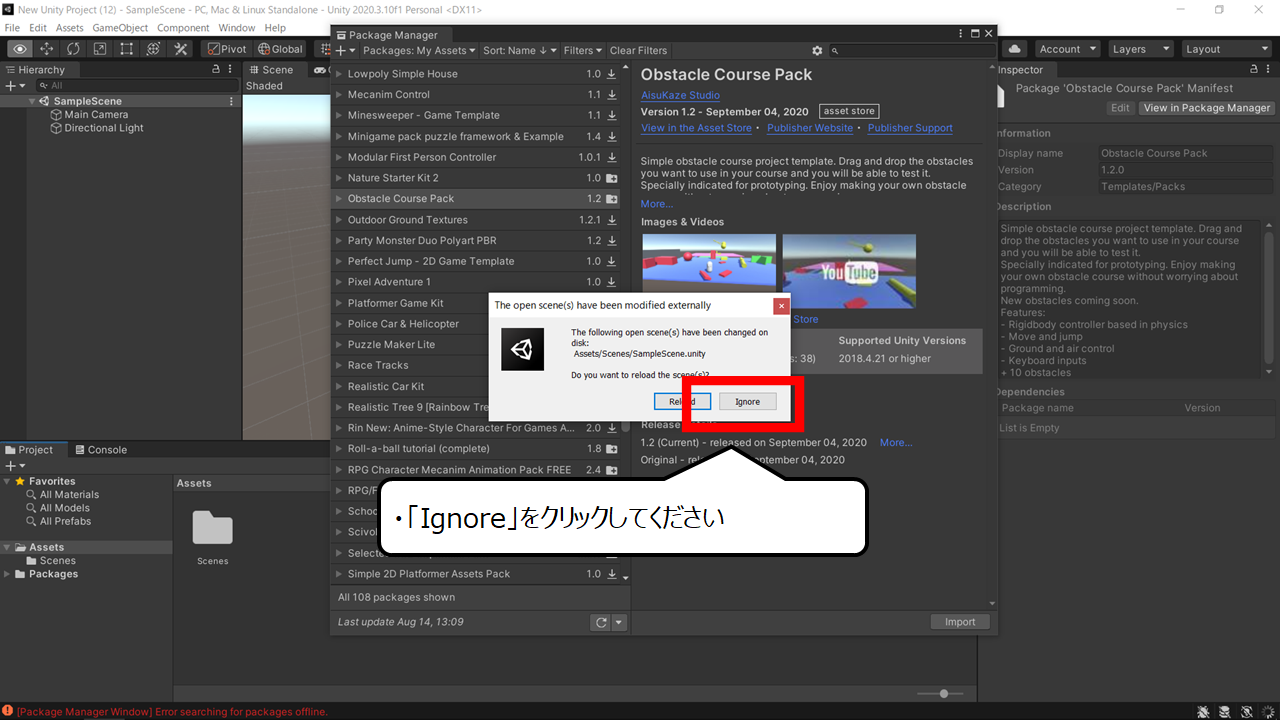Click the auto generate lighting icon
The width and height of the screenshot is (1280, 720).
coord(1246,711)
